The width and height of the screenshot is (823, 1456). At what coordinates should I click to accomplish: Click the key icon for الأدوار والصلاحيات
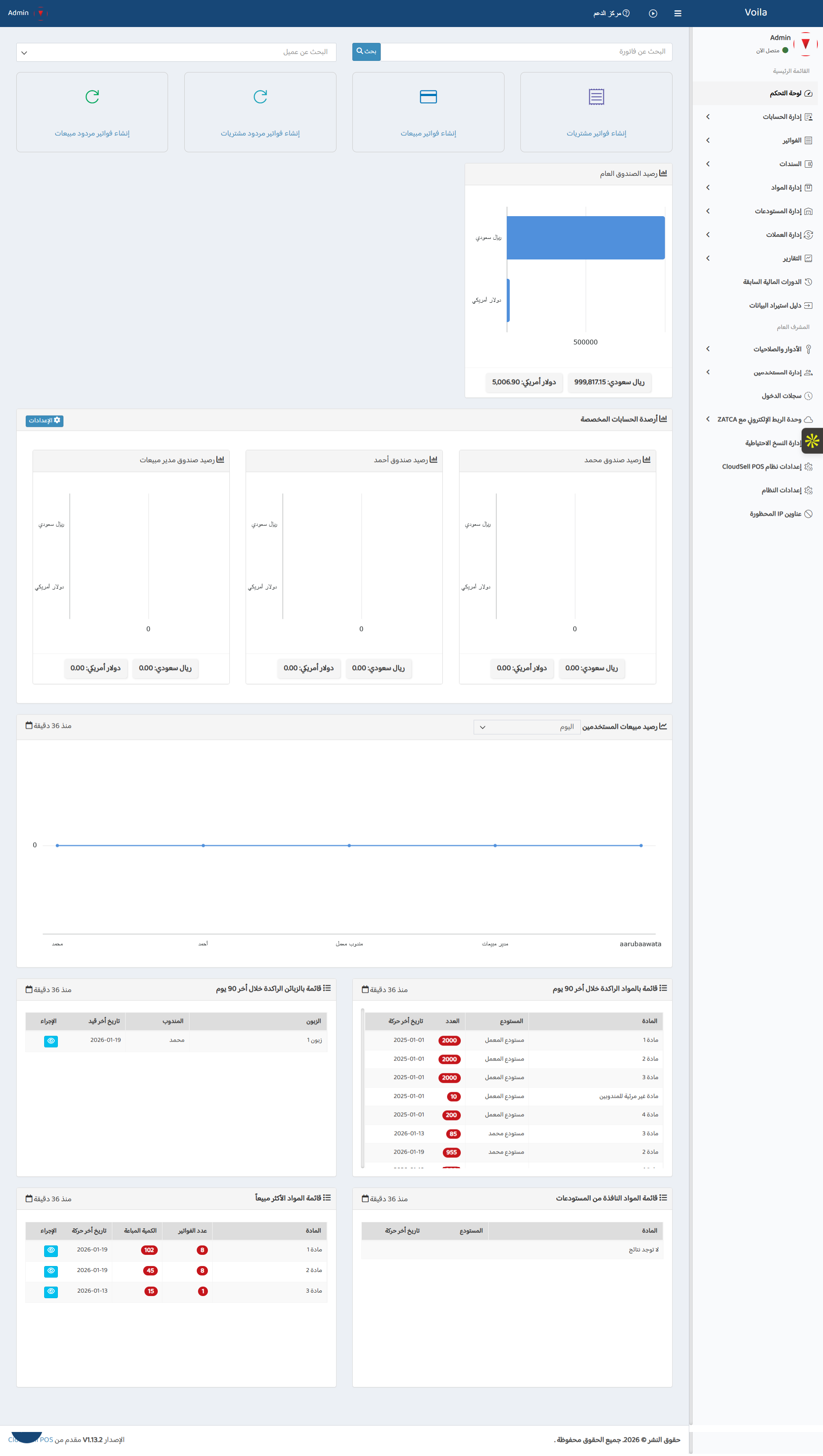coord(808,350)
